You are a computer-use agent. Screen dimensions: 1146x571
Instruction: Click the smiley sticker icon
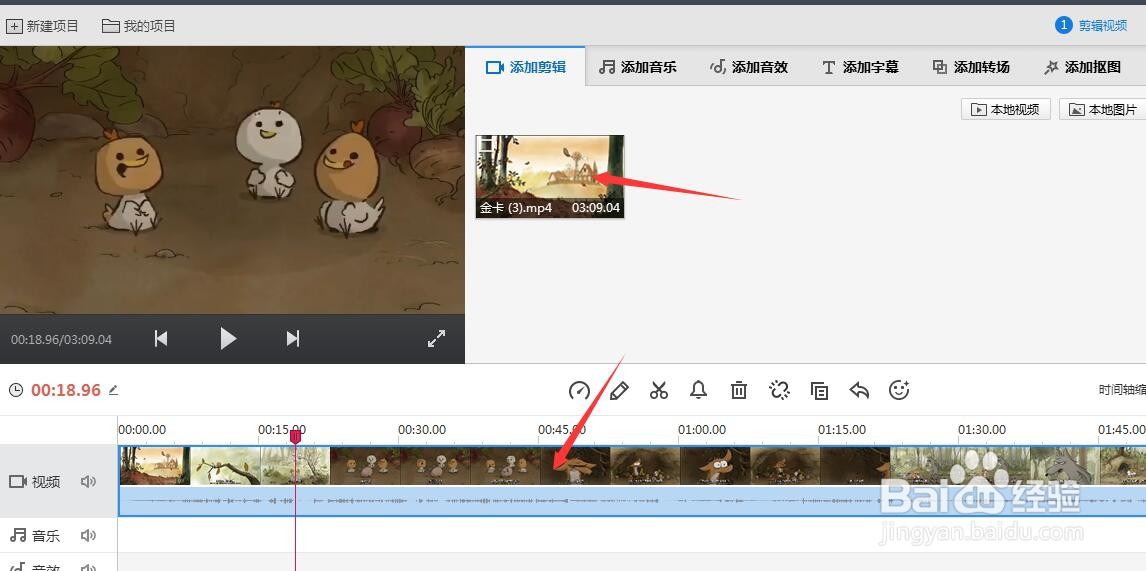(899, 390)
